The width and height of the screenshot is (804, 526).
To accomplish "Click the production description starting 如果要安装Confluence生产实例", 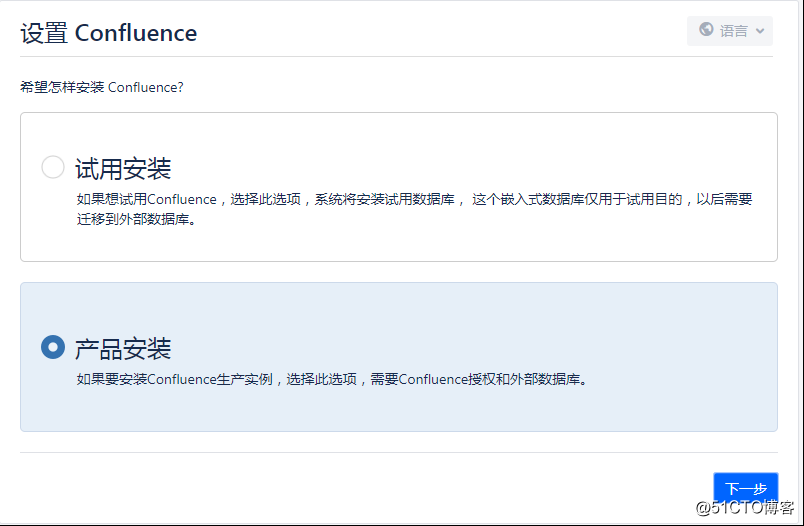I will pyautogui.click(x=332, y=379).
